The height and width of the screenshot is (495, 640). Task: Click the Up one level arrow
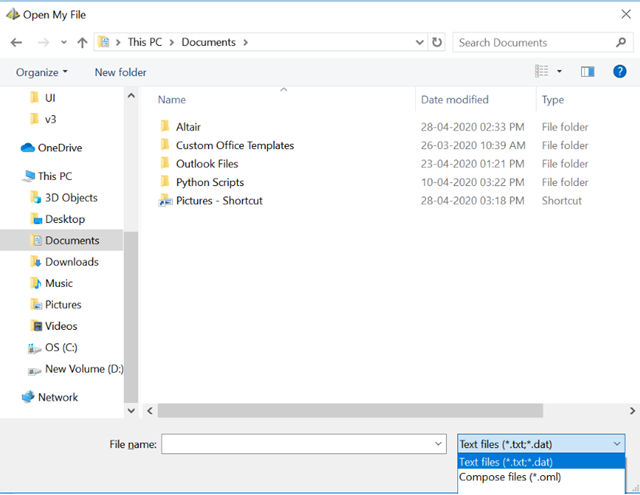click(82, 43)
